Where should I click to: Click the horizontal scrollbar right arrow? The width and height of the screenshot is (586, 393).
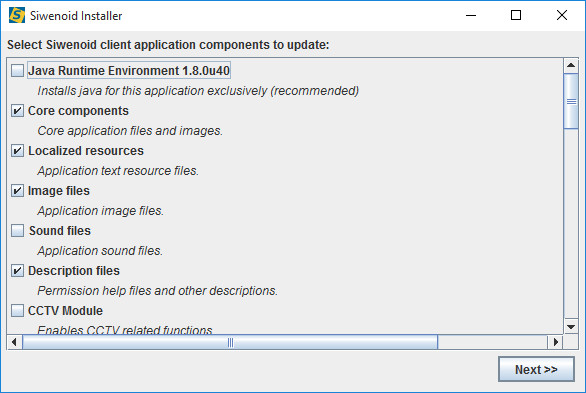(555, 342)
